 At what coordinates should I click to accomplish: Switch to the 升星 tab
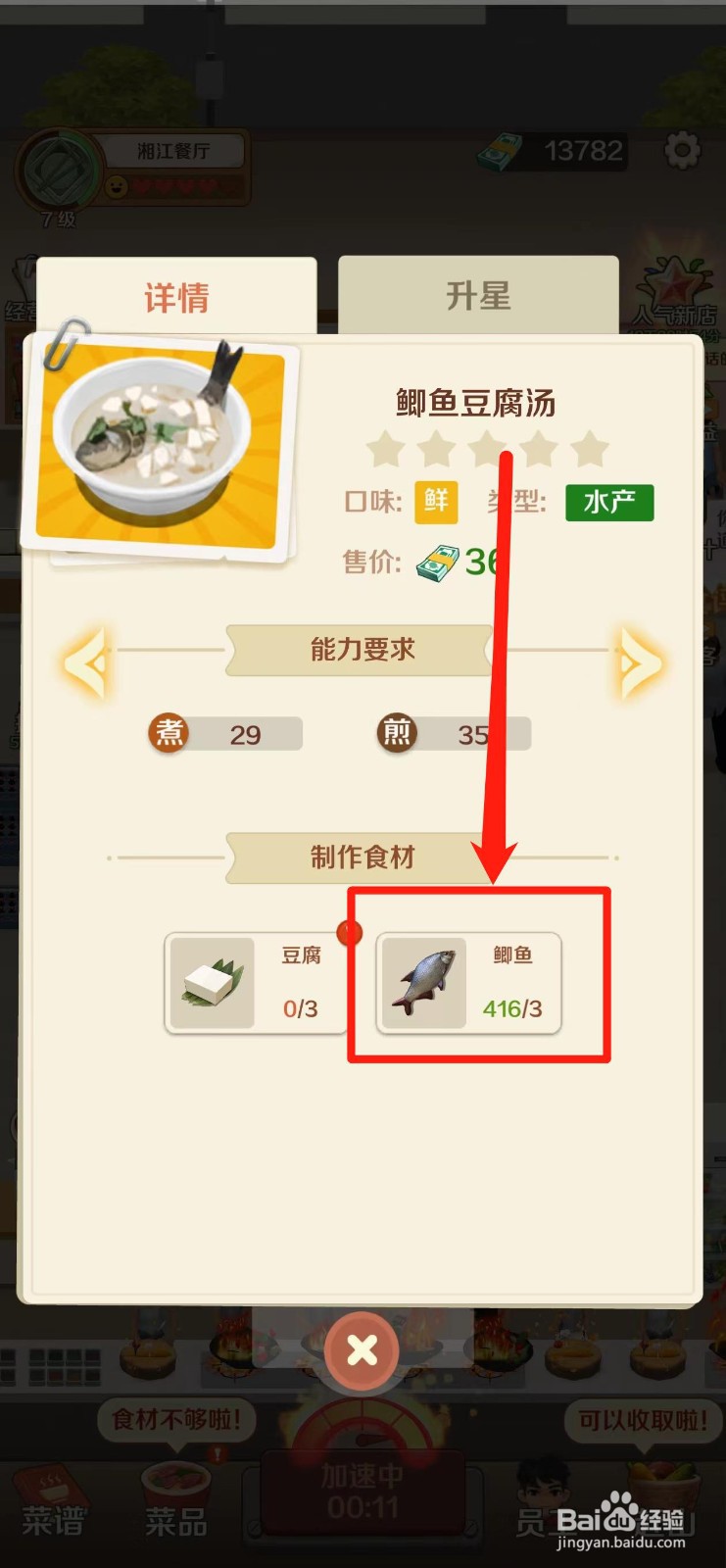(478, 295)
